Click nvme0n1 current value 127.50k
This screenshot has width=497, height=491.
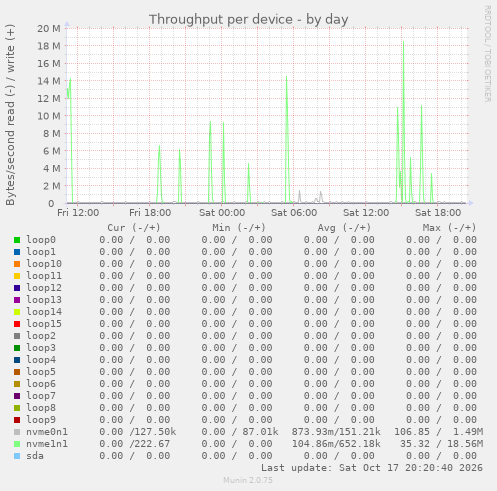155,432
